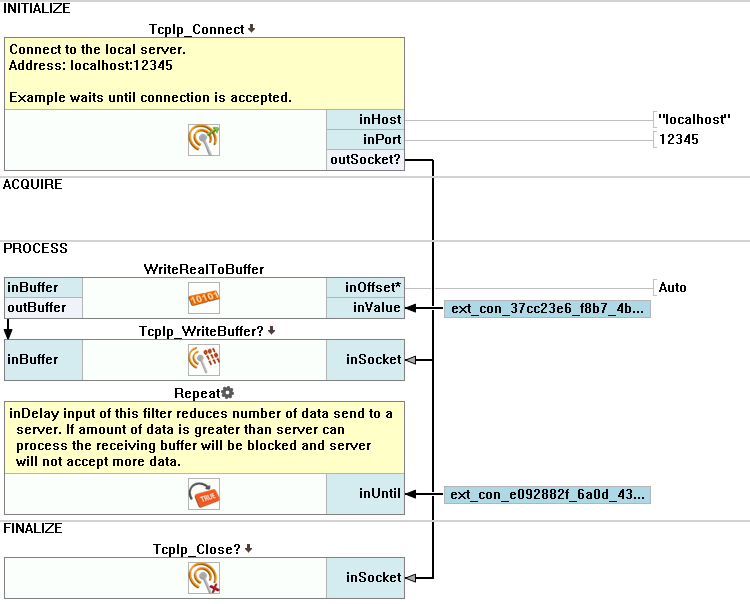Viewport: 750px width, 604px height.
Task: Select the TcpIp_Close filter icon
Action: (204, 577)
